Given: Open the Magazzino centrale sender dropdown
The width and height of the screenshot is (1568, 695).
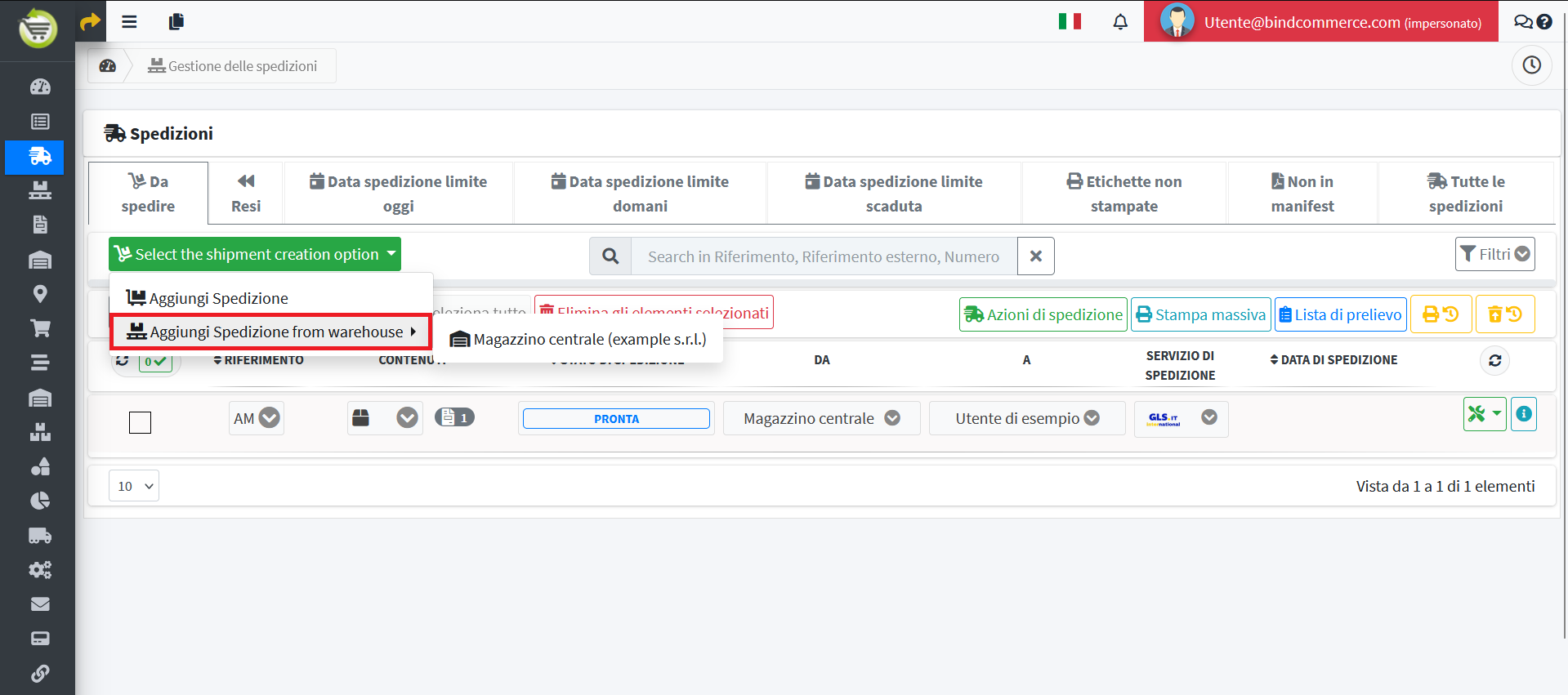Looking at the screenshot, I should click(892, 418).
